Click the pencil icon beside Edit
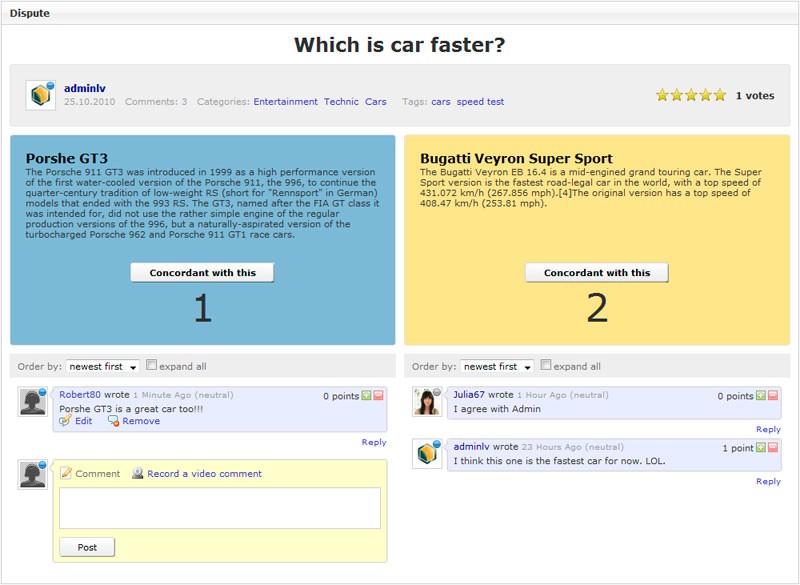The height and width of the screenshot is (585, 800). click(65, 421)
